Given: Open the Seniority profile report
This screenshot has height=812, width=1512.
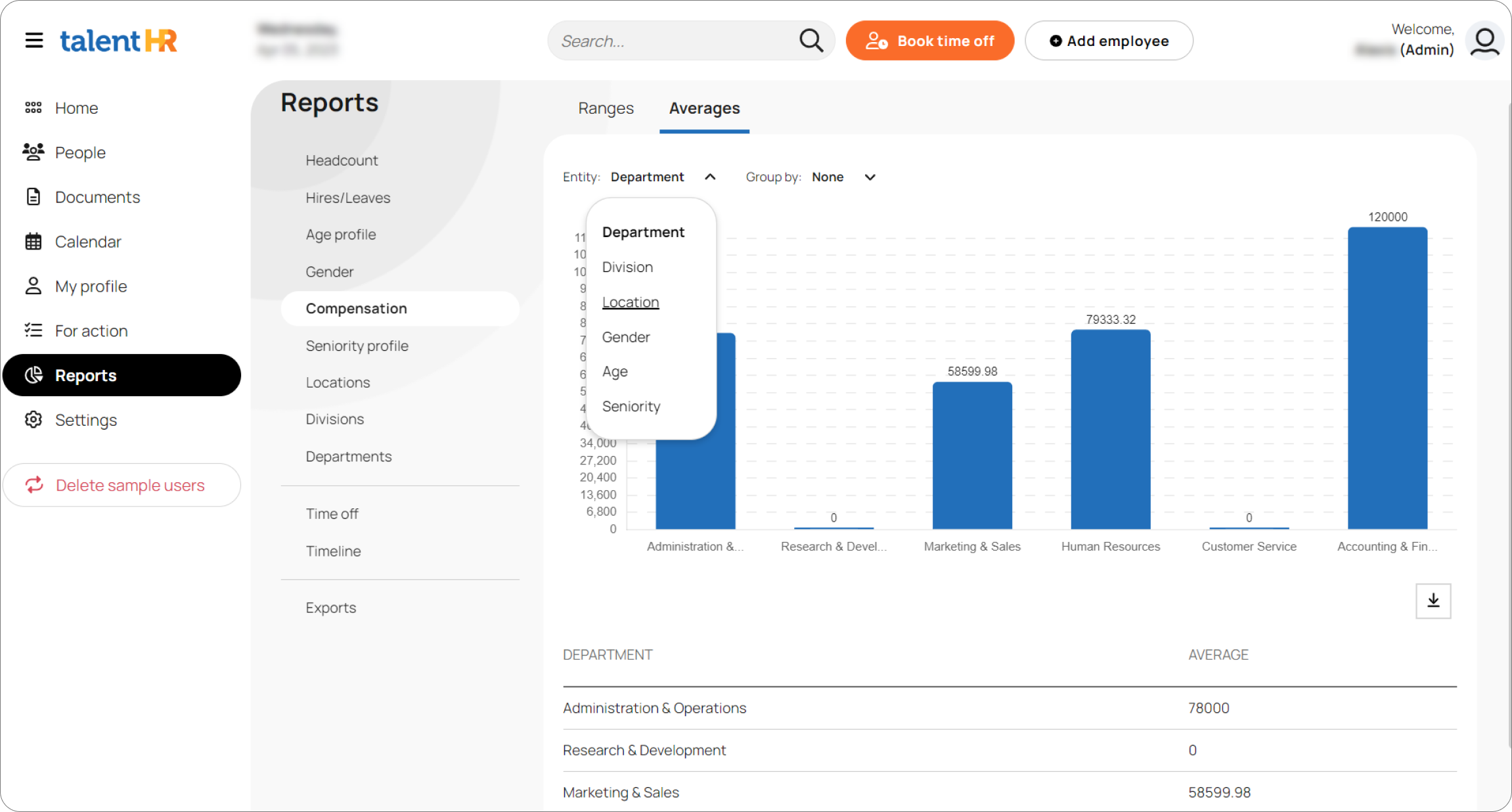Looking at the screenshot, I should [357, 346].
